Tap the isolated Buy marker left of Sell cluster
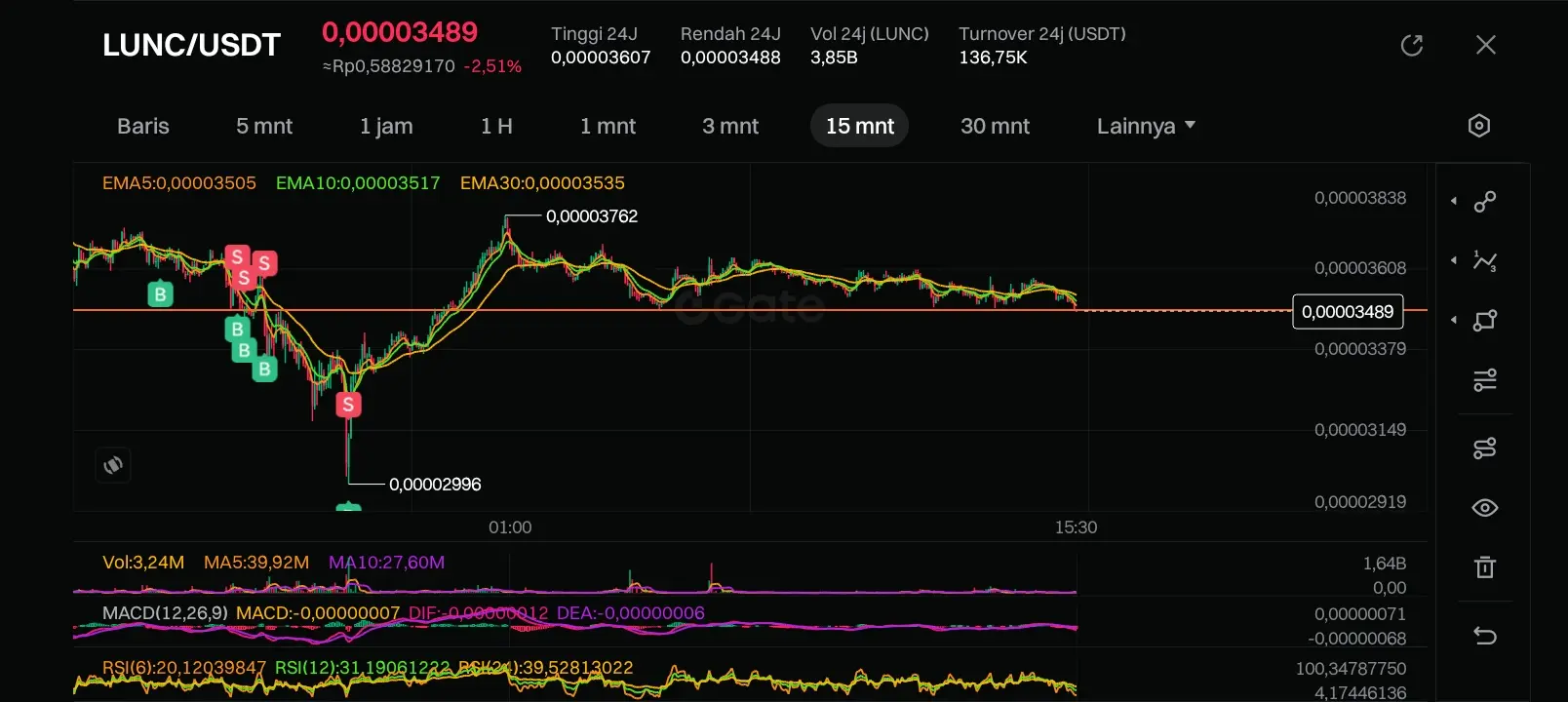 click(160, 294)
